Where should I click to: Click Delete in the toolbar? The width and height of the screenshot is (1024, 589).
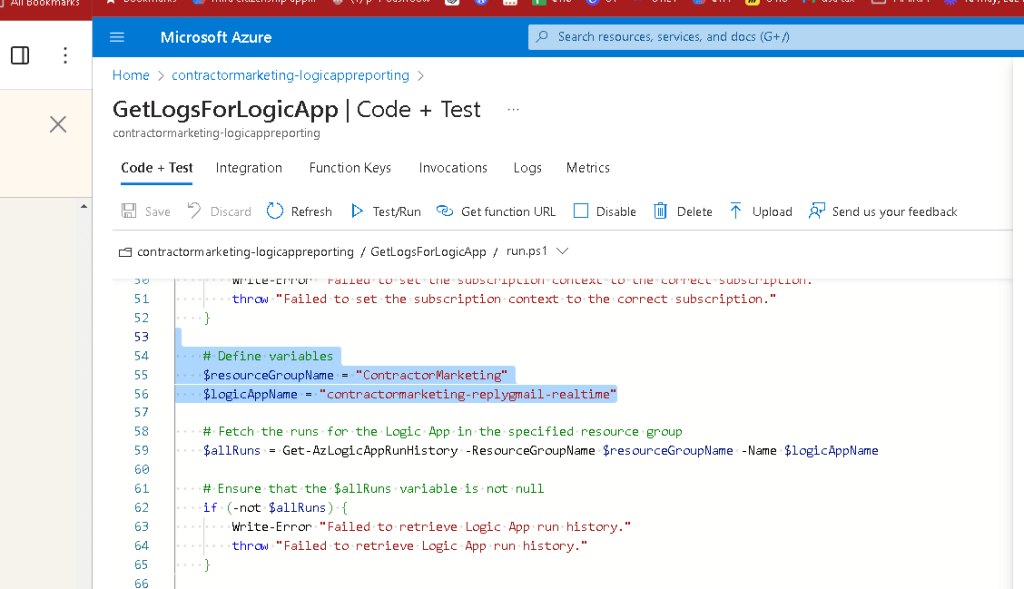coord(694,212)
